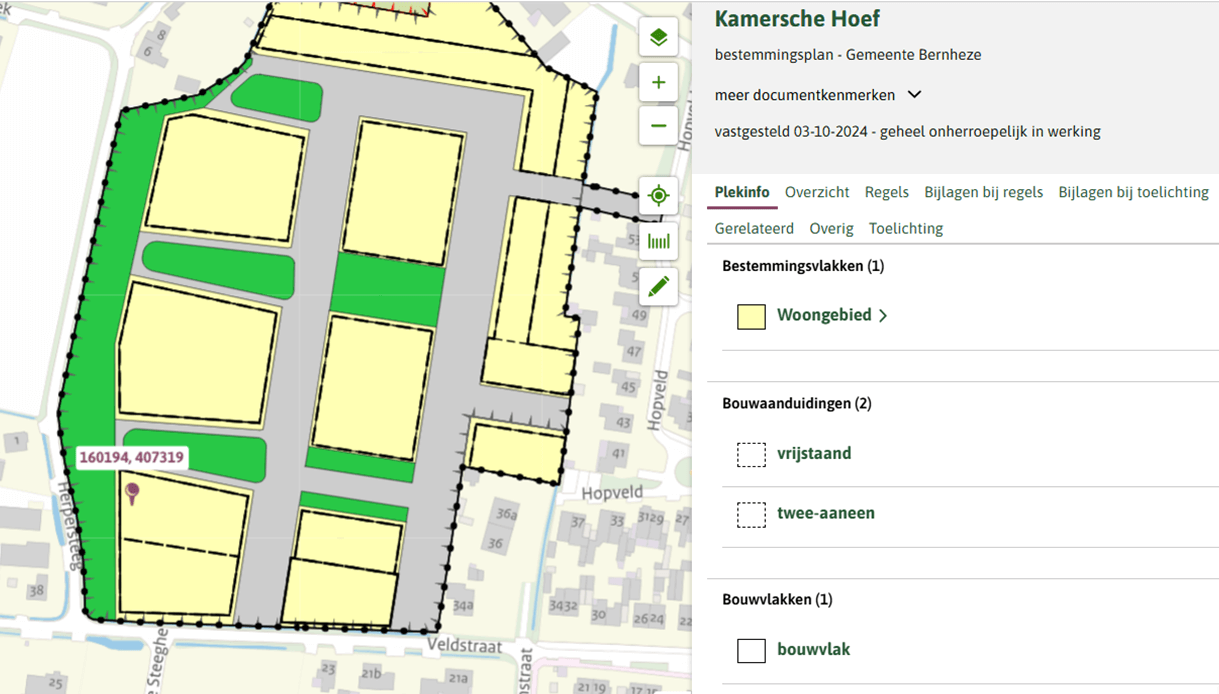The width and height of the screenshot is (1219, 694).
Task: Open the Bijlagen bij toelichting tab
Action: click(1133, 192)
